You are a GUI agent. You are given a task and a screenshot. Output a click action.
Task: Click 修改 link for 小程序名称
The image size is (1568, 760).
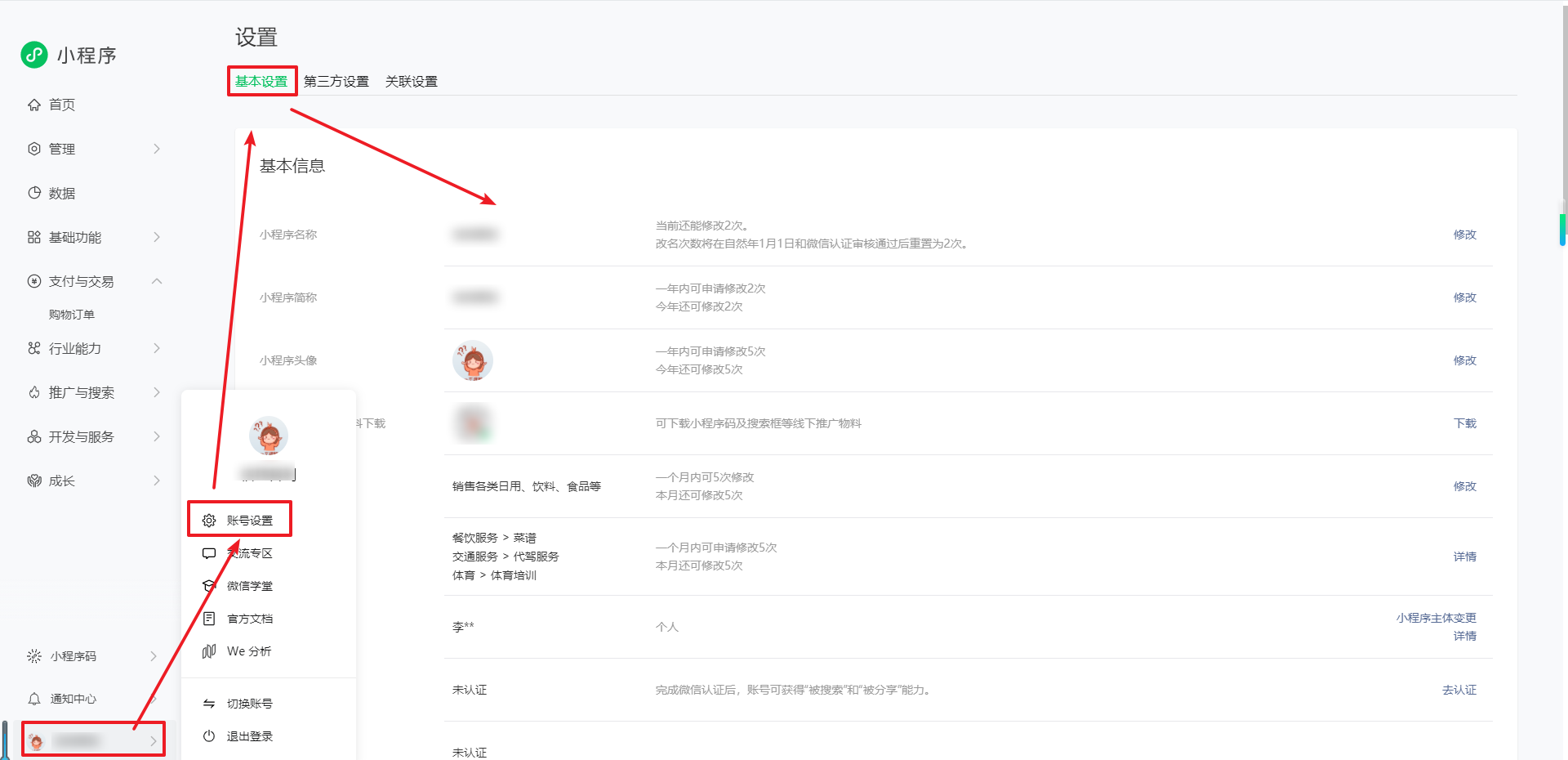pyautogui.click(x=1464, y=235)
